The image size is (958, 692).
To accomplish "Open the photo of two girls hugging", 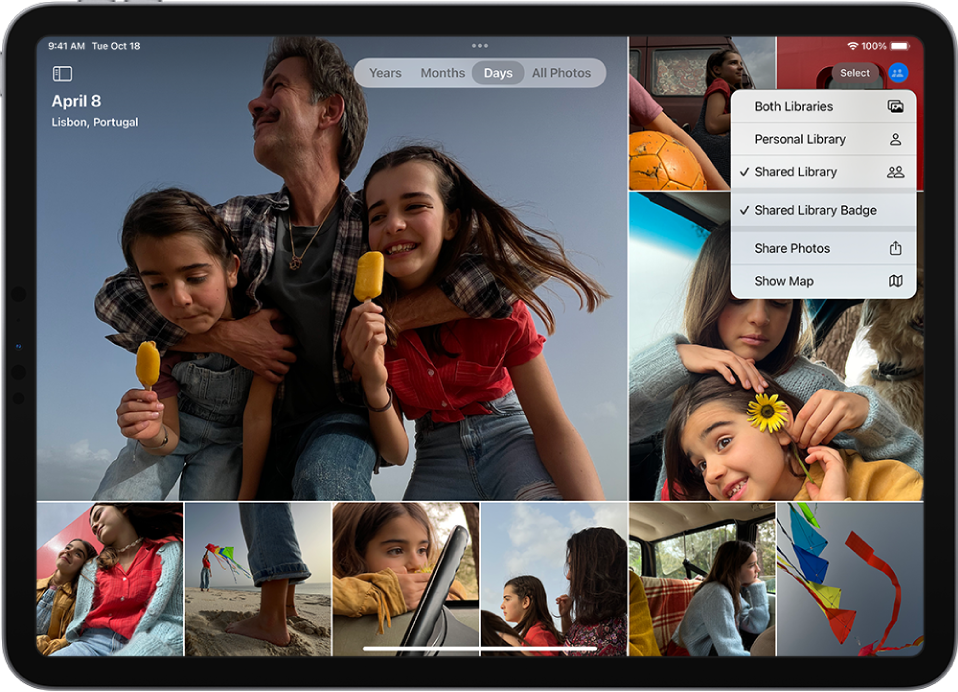I will (110, 579).
